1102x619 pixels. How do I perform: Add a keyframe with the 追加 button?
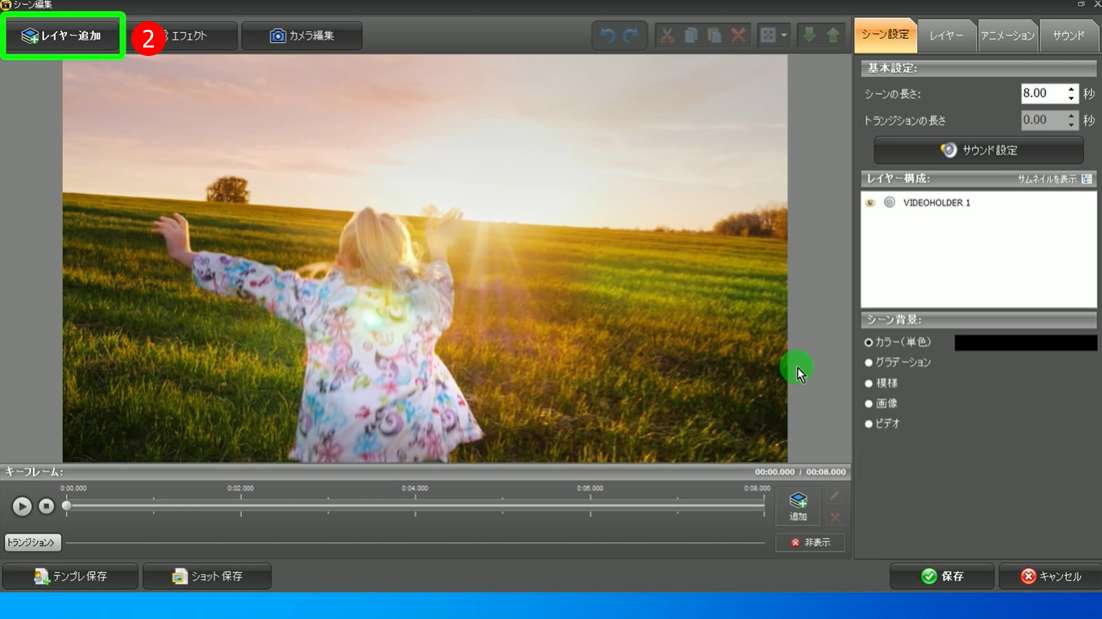pyautogui.click(x=797, y=506)
